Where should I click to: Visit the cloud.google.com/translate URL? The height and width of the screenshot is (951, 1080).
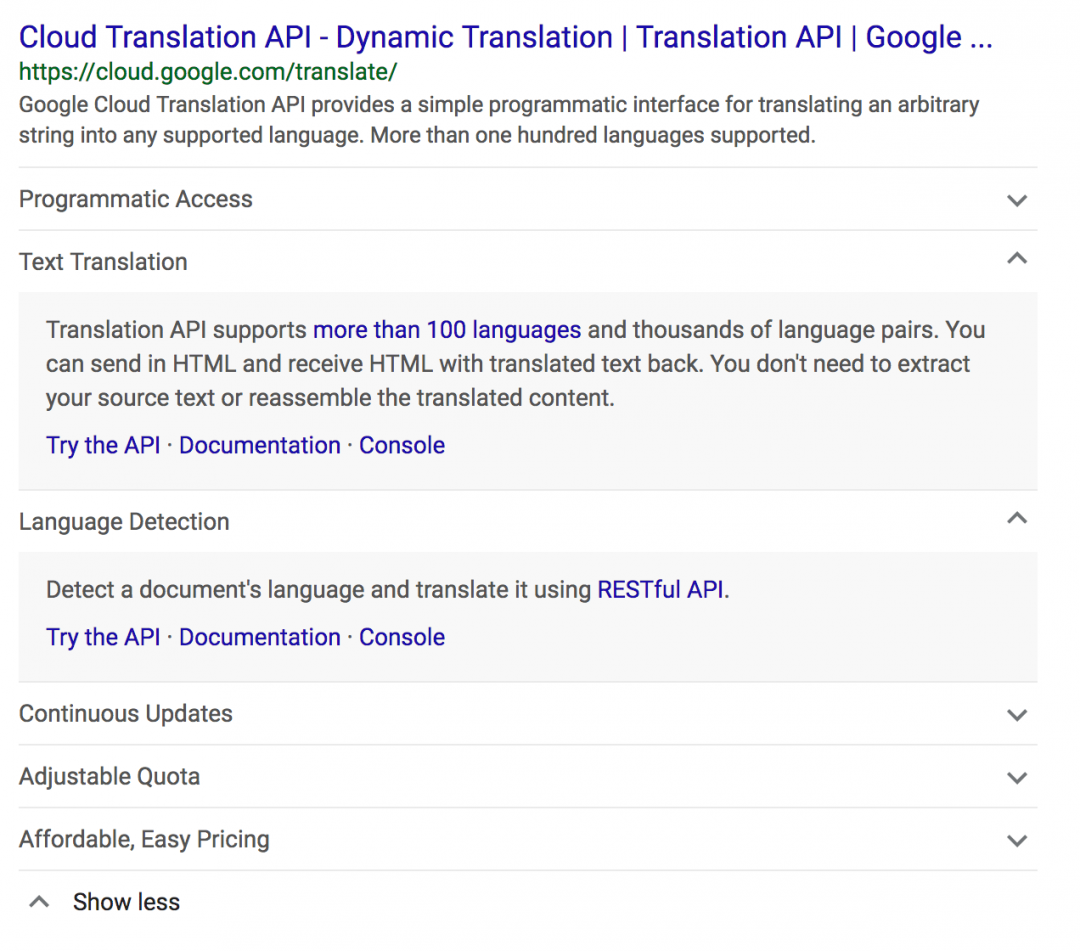pyautogui.click(x=209, y=72)
